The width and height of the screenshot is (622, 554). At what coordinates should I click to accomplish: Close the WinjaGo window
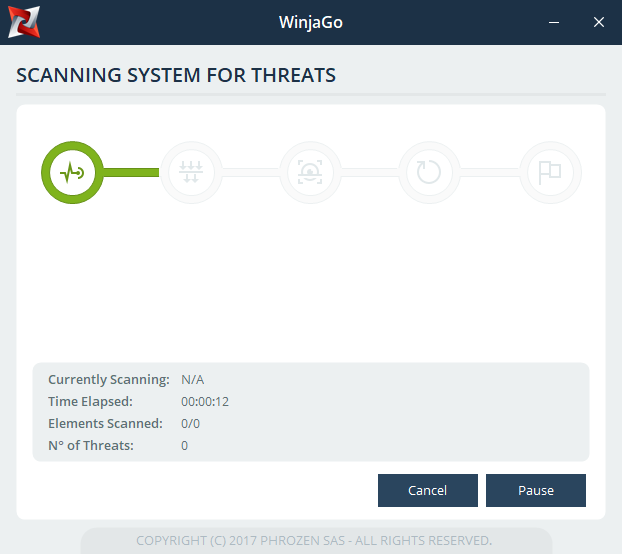coord(599,22)
